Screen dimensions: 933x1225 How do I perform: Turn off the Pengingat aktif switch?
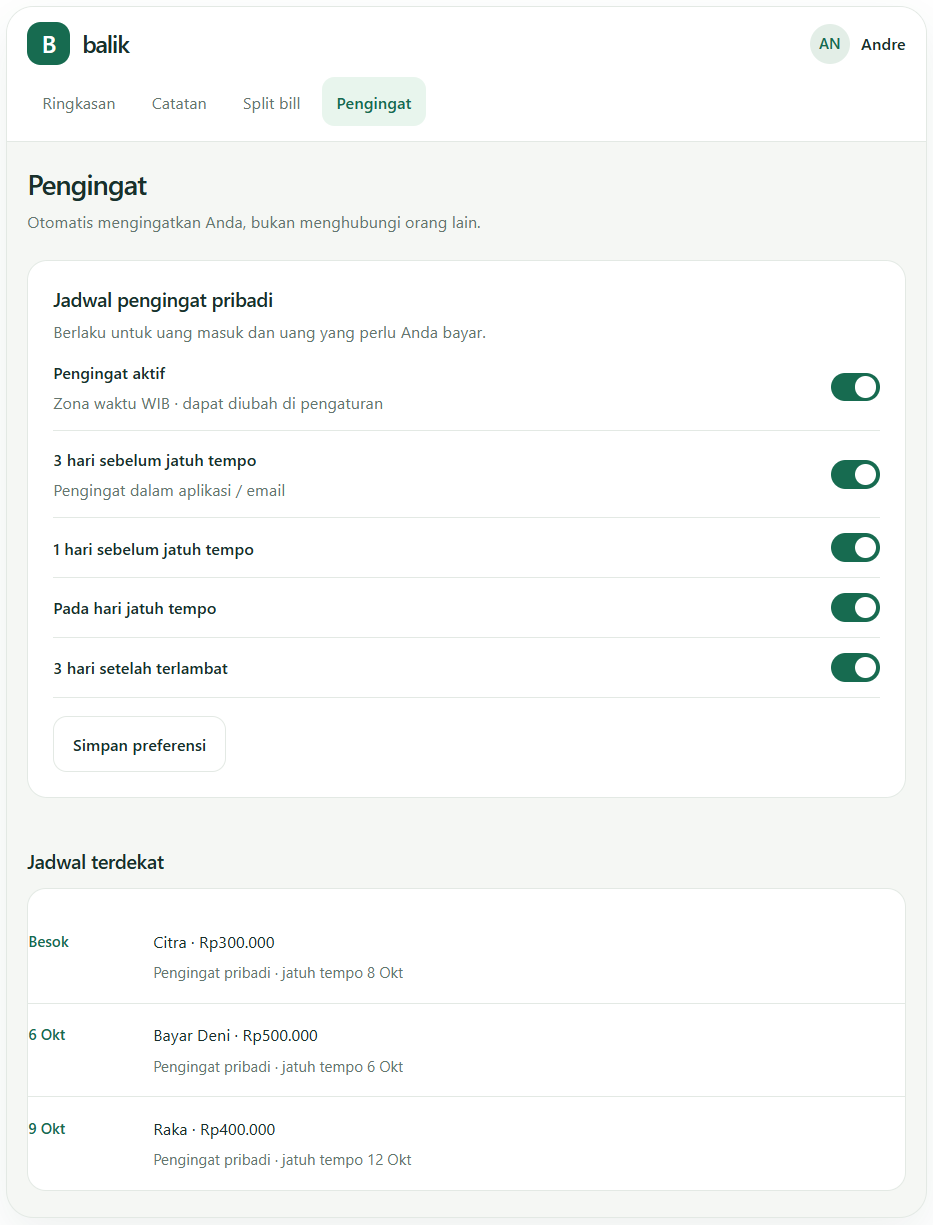click(855, 387)
